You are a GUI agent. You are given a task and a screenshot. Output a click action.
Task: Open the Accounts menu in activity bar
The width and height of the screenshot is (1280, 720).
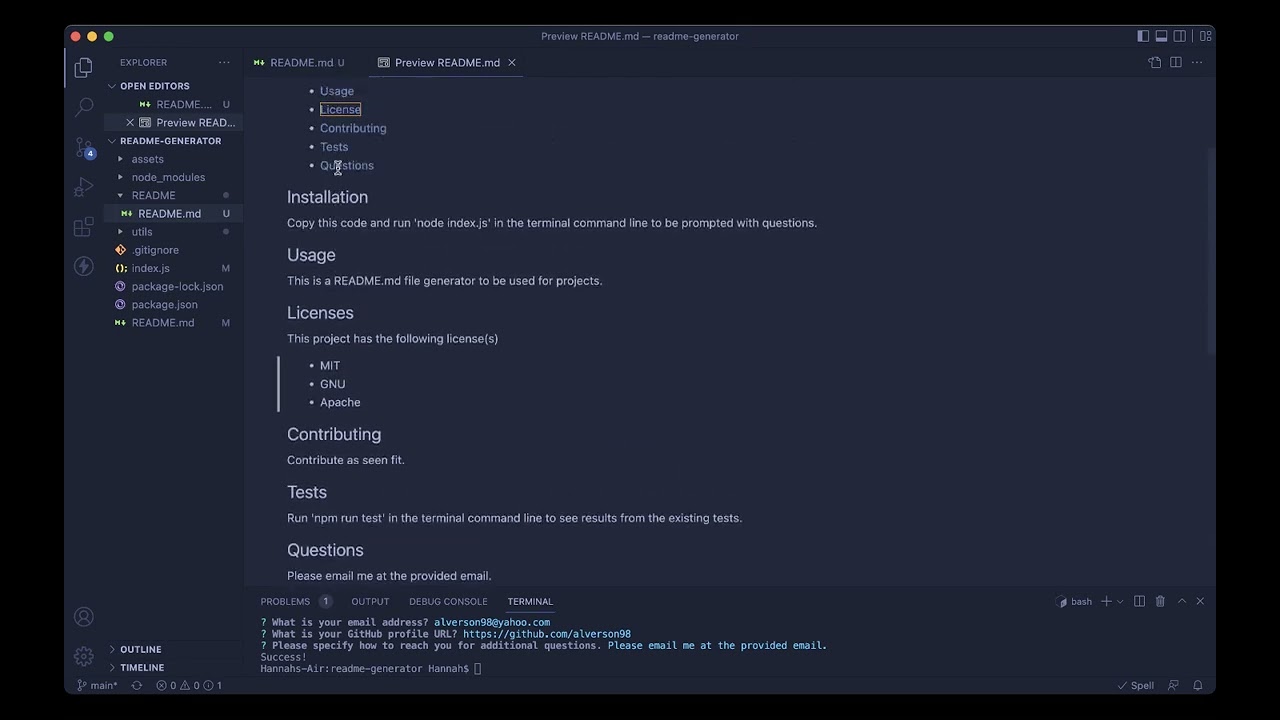coord(84,617)
